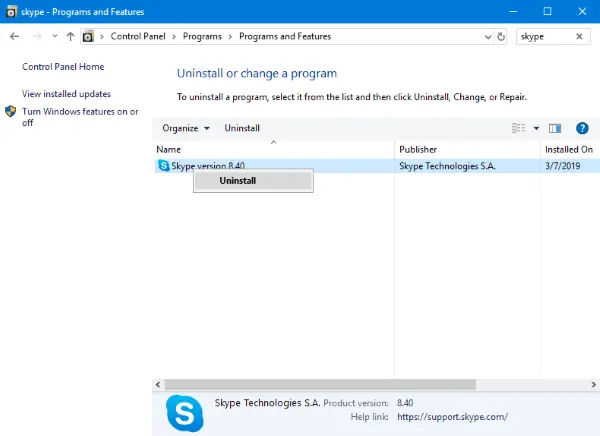Select the Skype icon in the list row
600x436 pixels.
163,166
